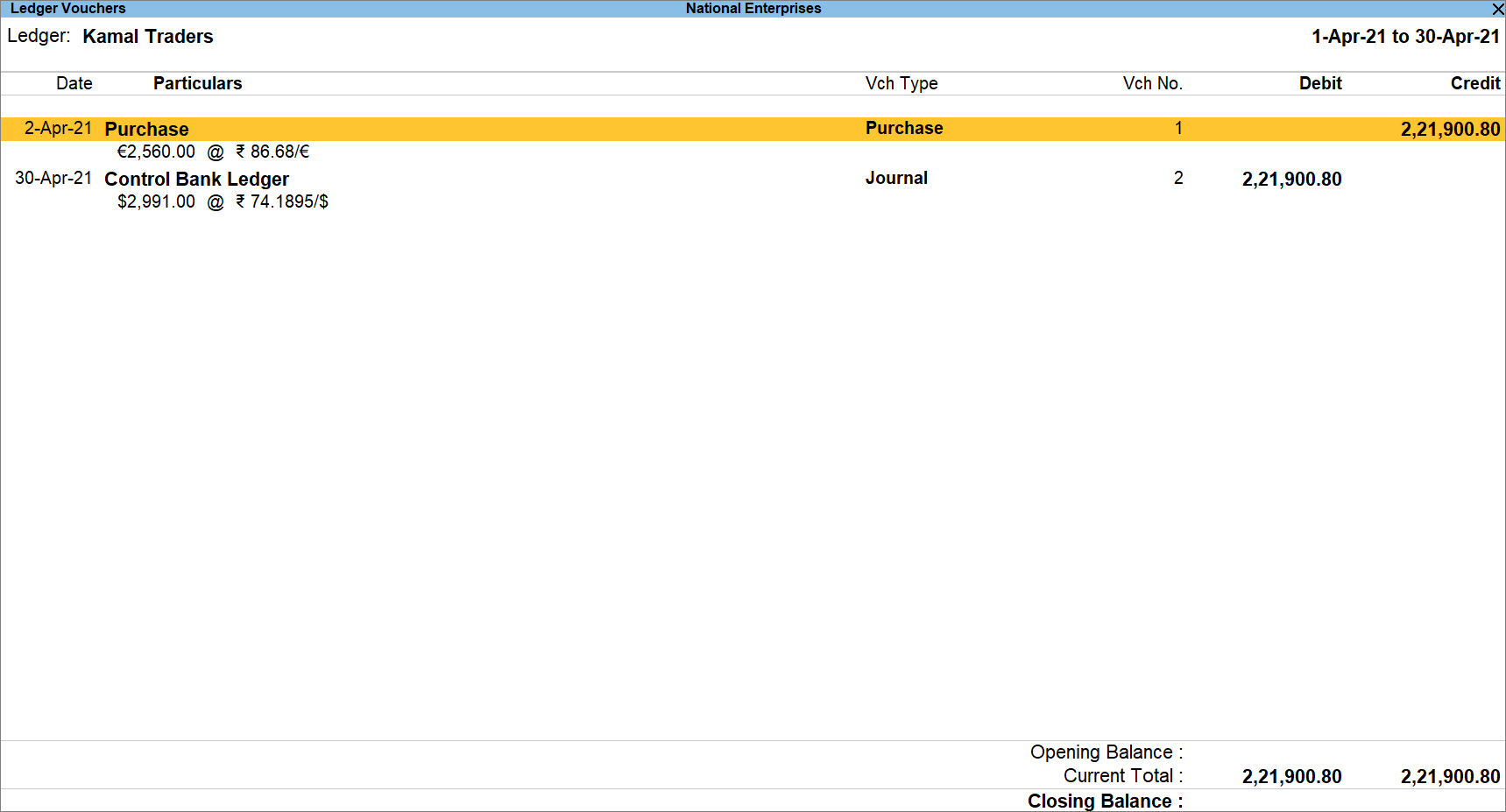Click the Ledger Vouchers title text

coord(68,9)
